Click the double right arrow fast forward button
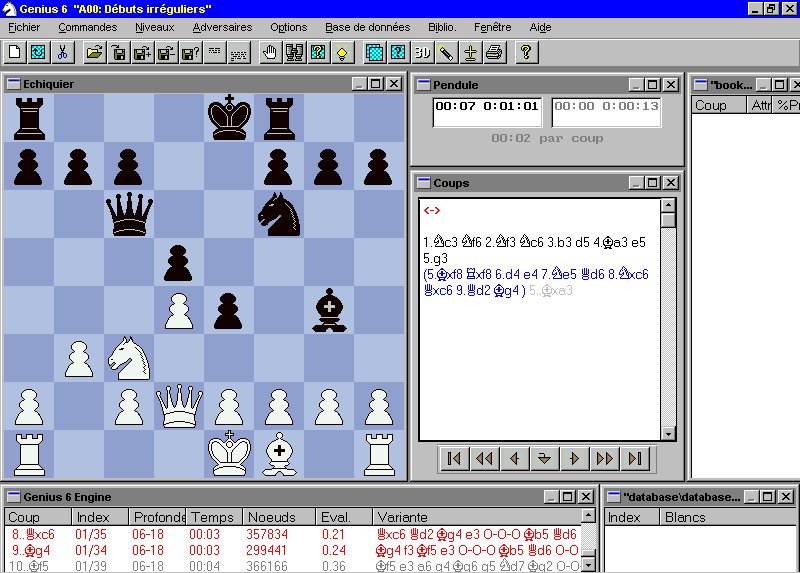 tap(605, 458)
